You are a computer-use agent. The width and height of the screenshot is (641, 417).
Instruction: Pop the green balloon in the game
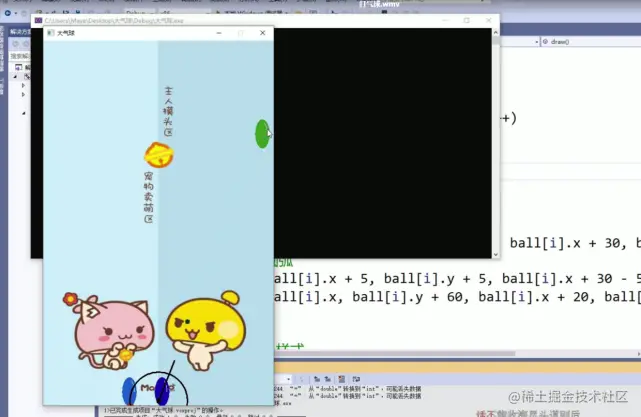click(262, 134)
